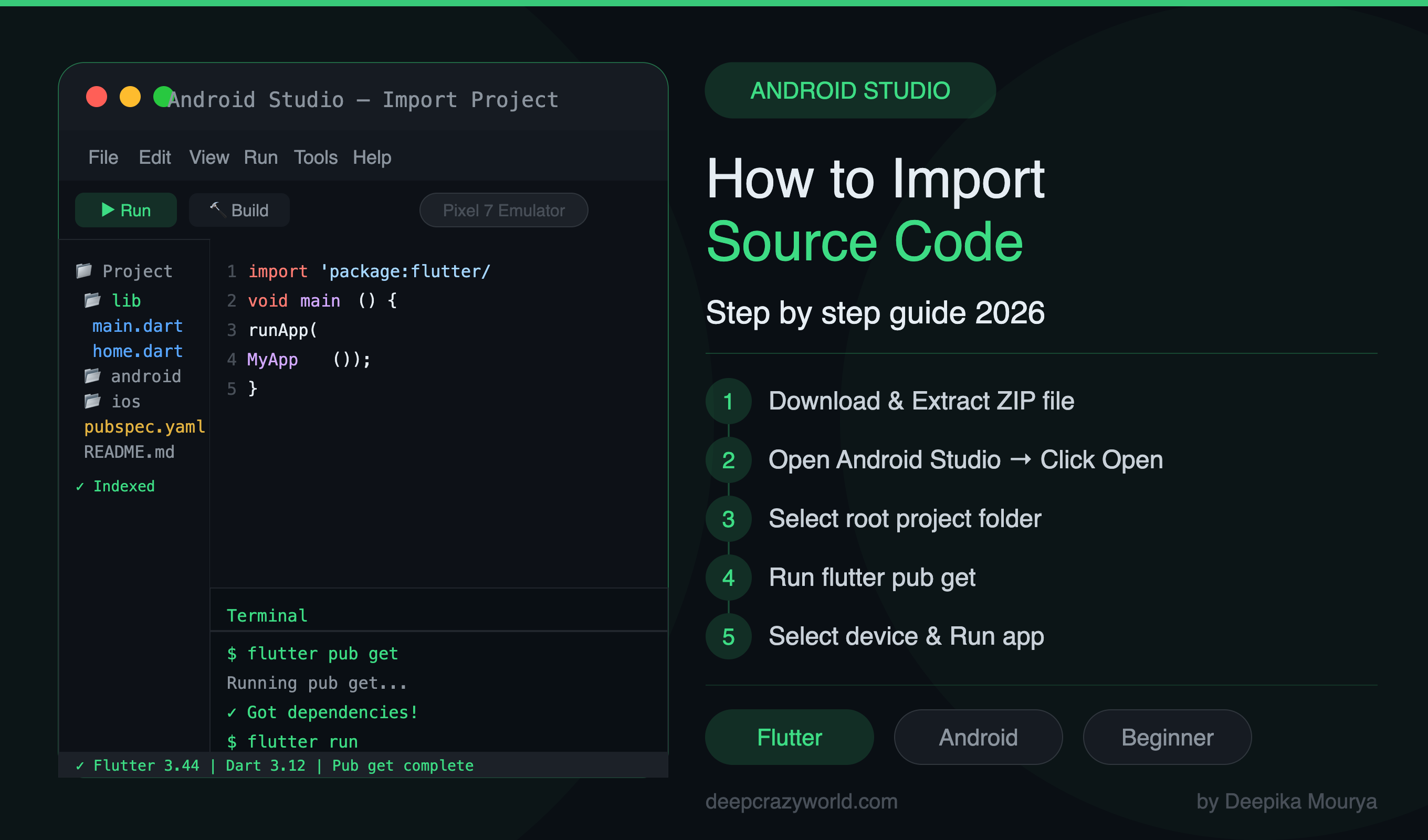The image size is (1428, 840).
Task: Click the ANDROID STUDIO badge
Action: 850,91
